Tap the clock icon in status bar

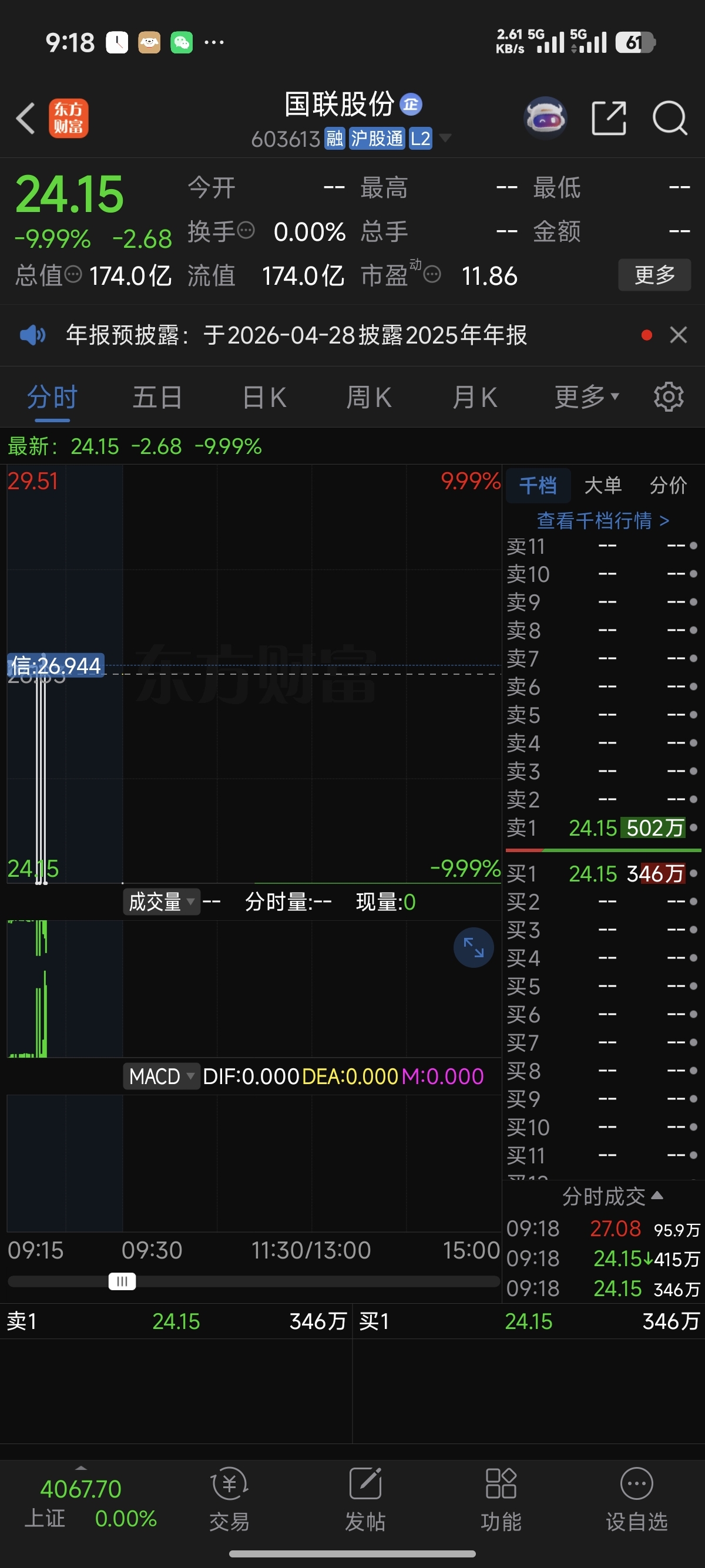[117, 43]
